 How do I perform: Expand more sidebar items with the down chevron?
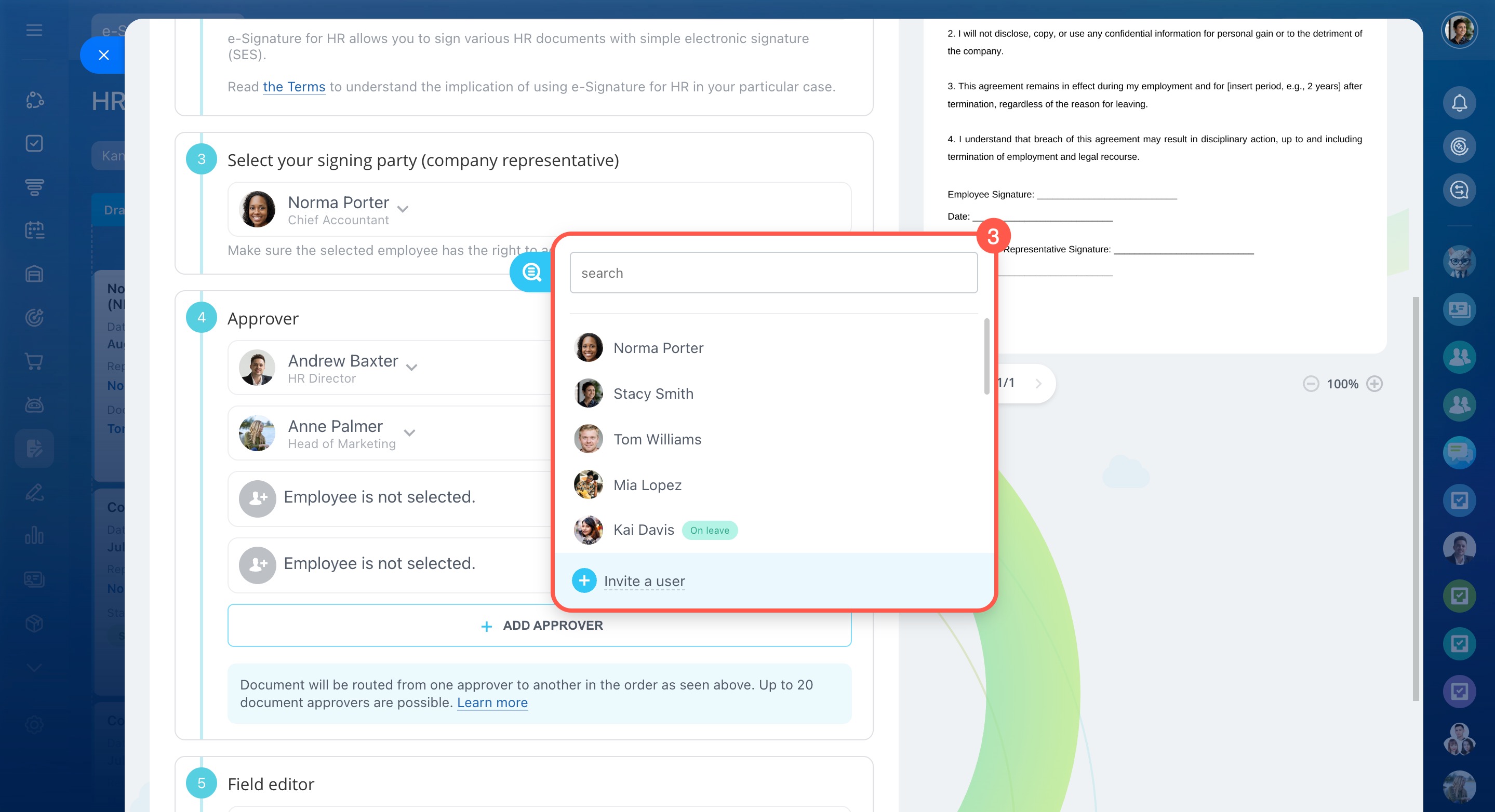(x=34, y=668)
